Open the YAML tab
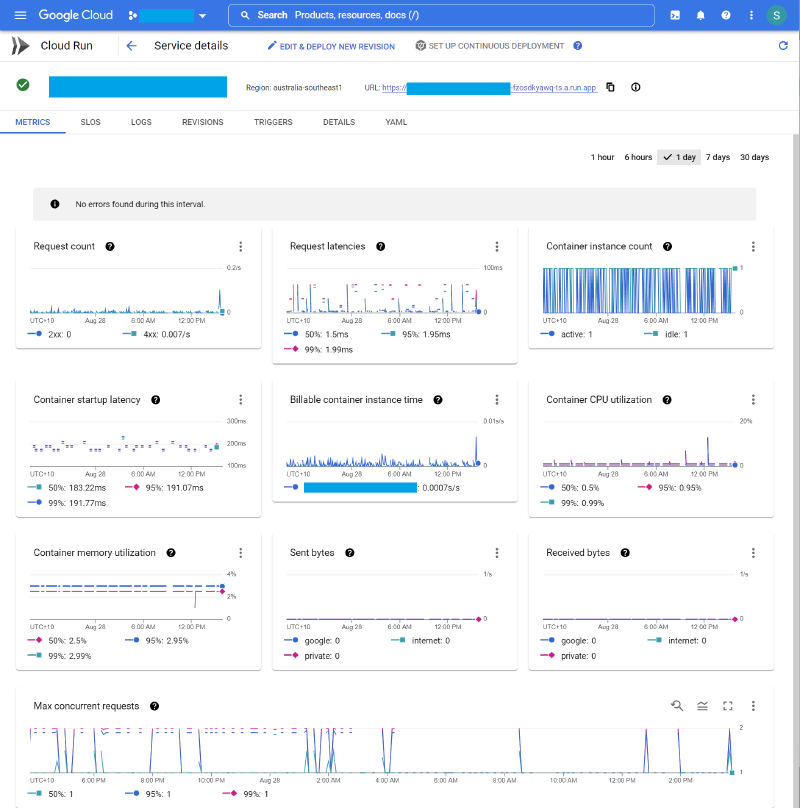Viewport: 800px width, 808px height. (x=396, y=121)
